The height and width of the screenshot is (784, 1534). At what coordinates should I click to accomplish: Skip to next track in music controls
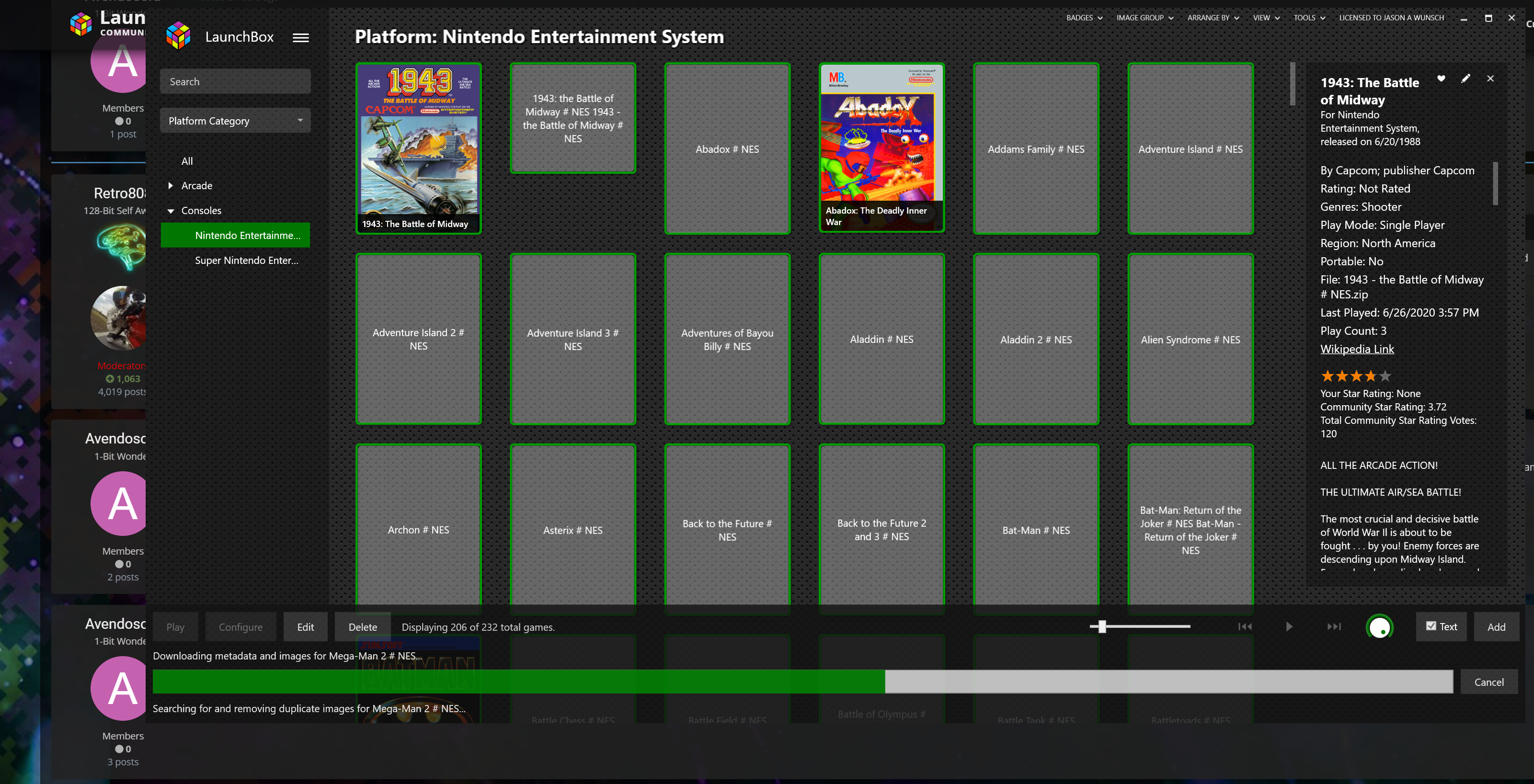[1334, 626]
